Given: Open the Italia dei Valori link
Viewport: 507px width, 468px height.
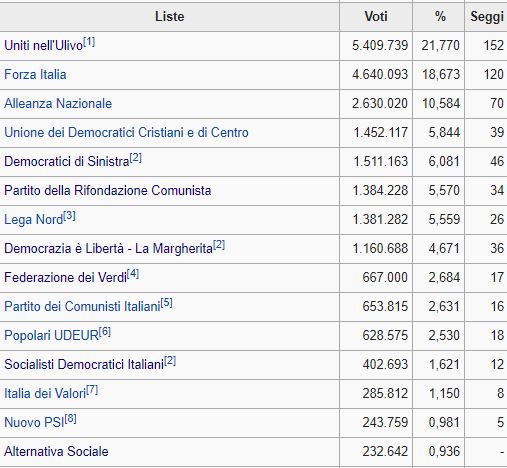Looking at the screenshot, I should tap(45, 394).
